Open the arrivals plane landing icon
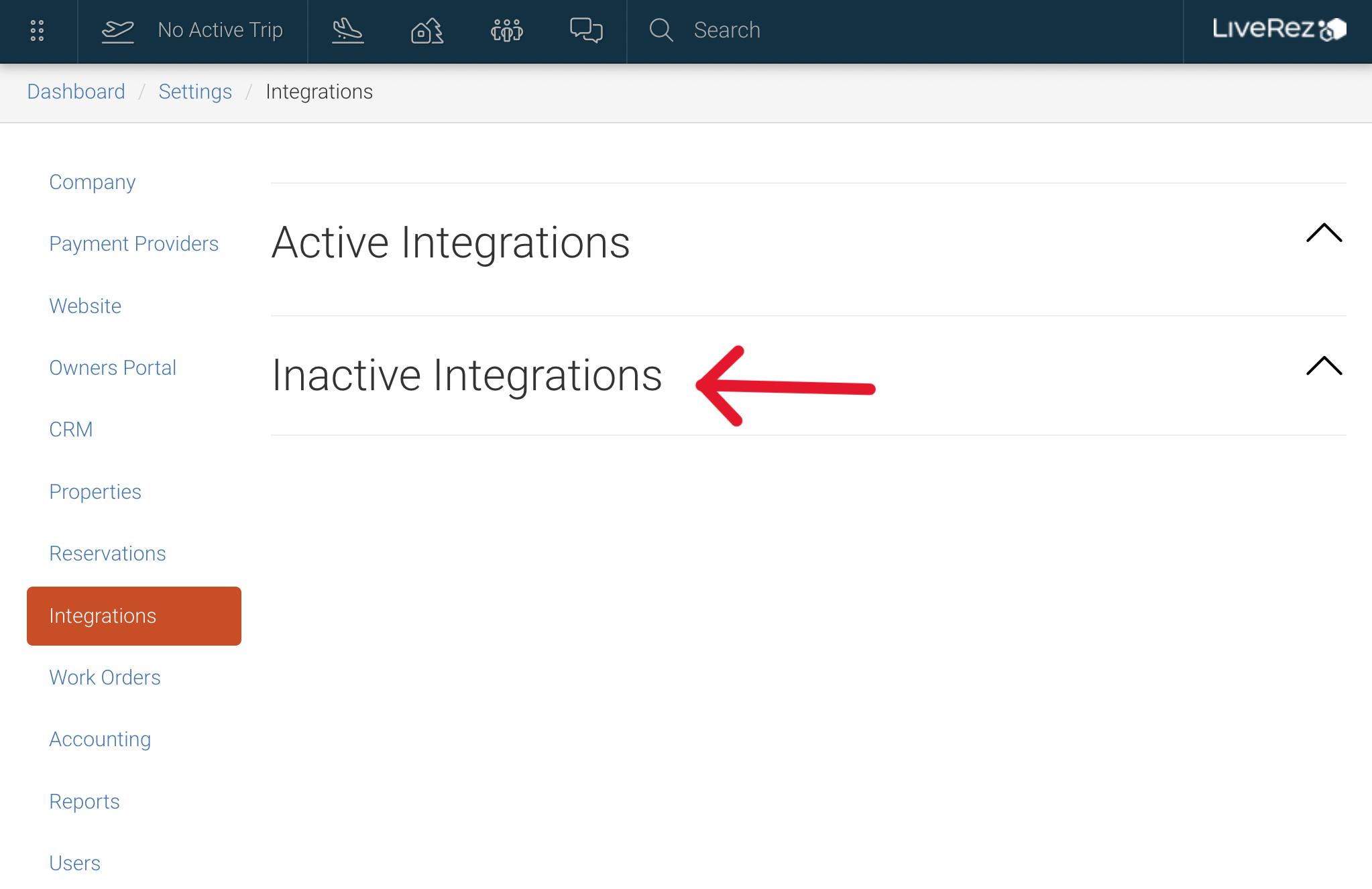 pyautogui.click(x=348, y=30)
